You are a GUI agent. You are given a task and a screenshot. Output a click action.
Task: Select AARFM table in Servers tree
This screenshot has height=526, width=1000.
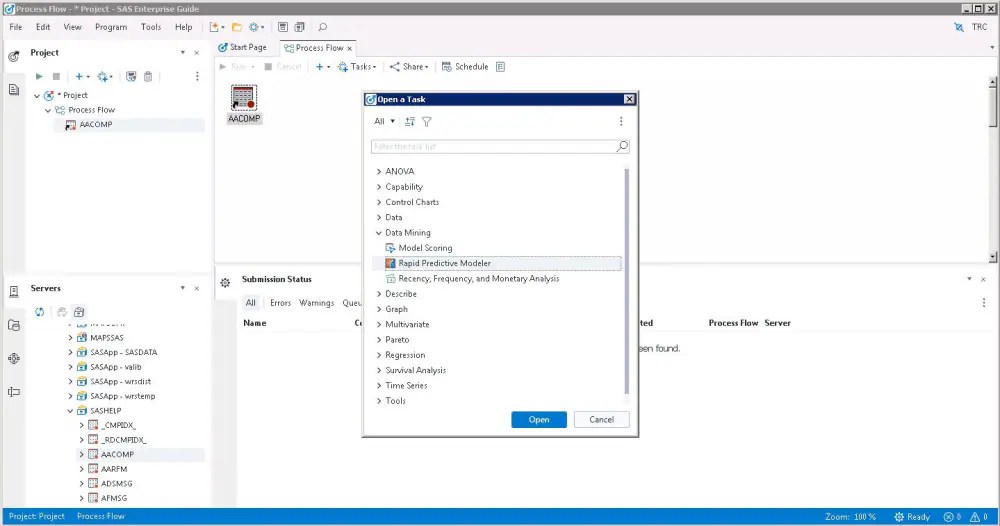point(114,469)
